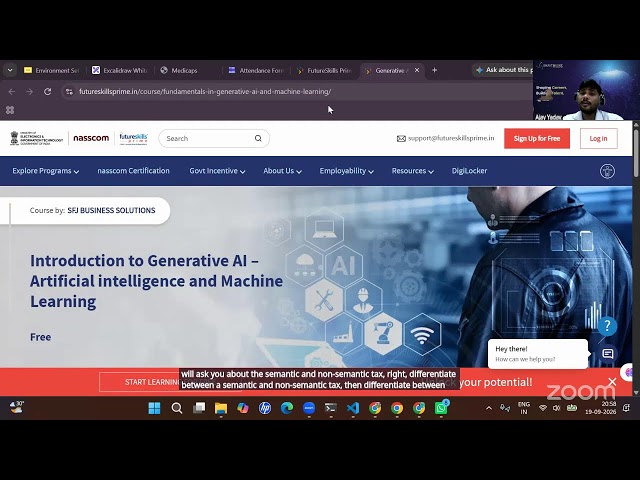Expand the Explore Programs menu
Screen dimensions: 640x480
(x=45, y=171)
